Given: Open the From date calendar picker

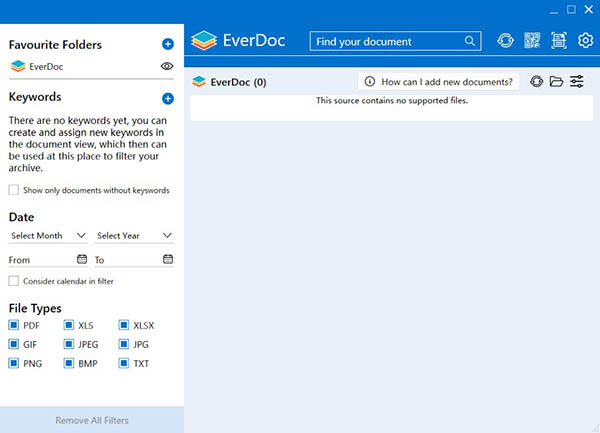Looking at the screenshot, I should (x=82, y=259).
